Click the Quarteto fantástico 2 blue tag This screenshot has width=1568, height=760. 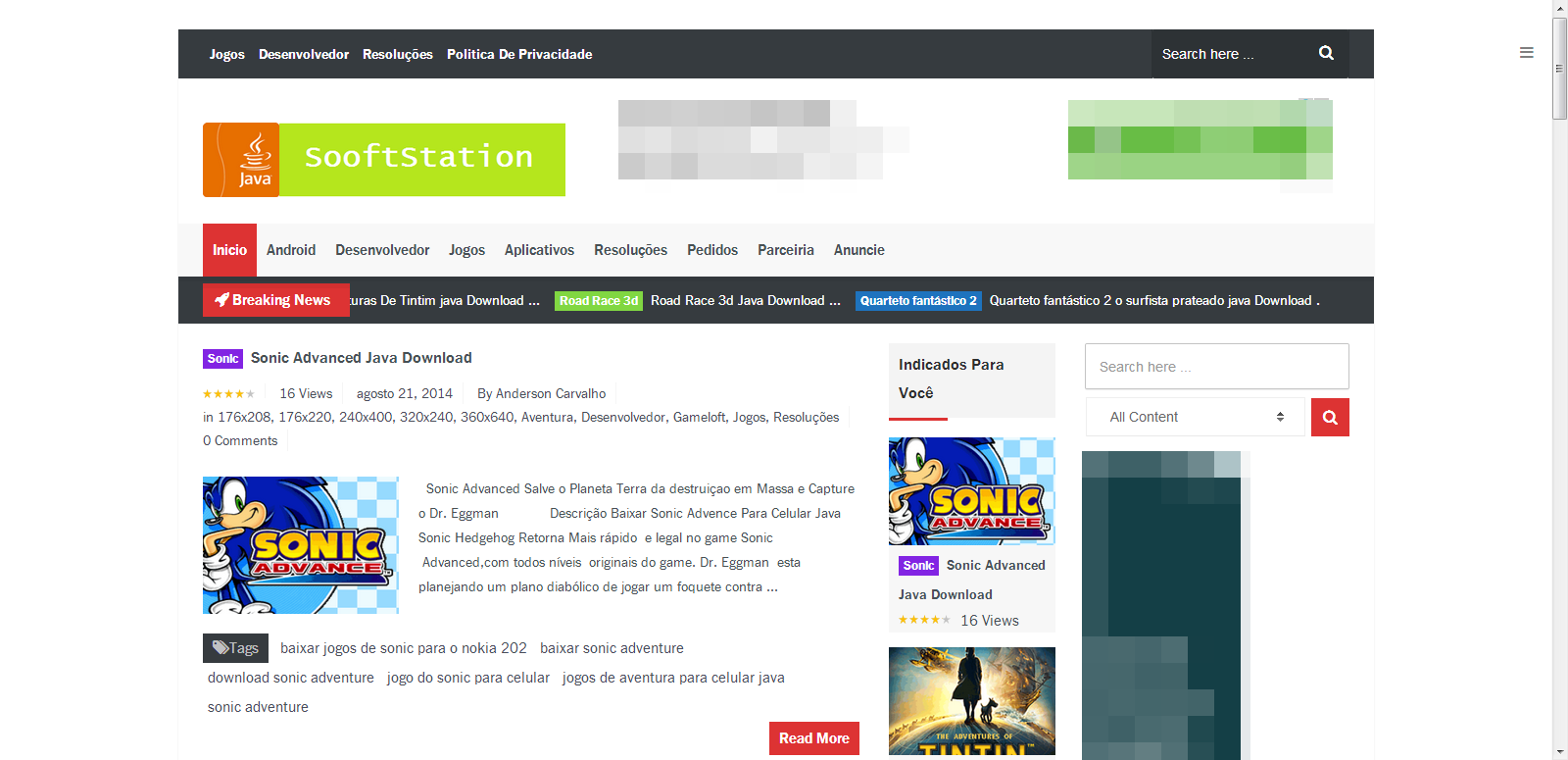coord(918,301)
